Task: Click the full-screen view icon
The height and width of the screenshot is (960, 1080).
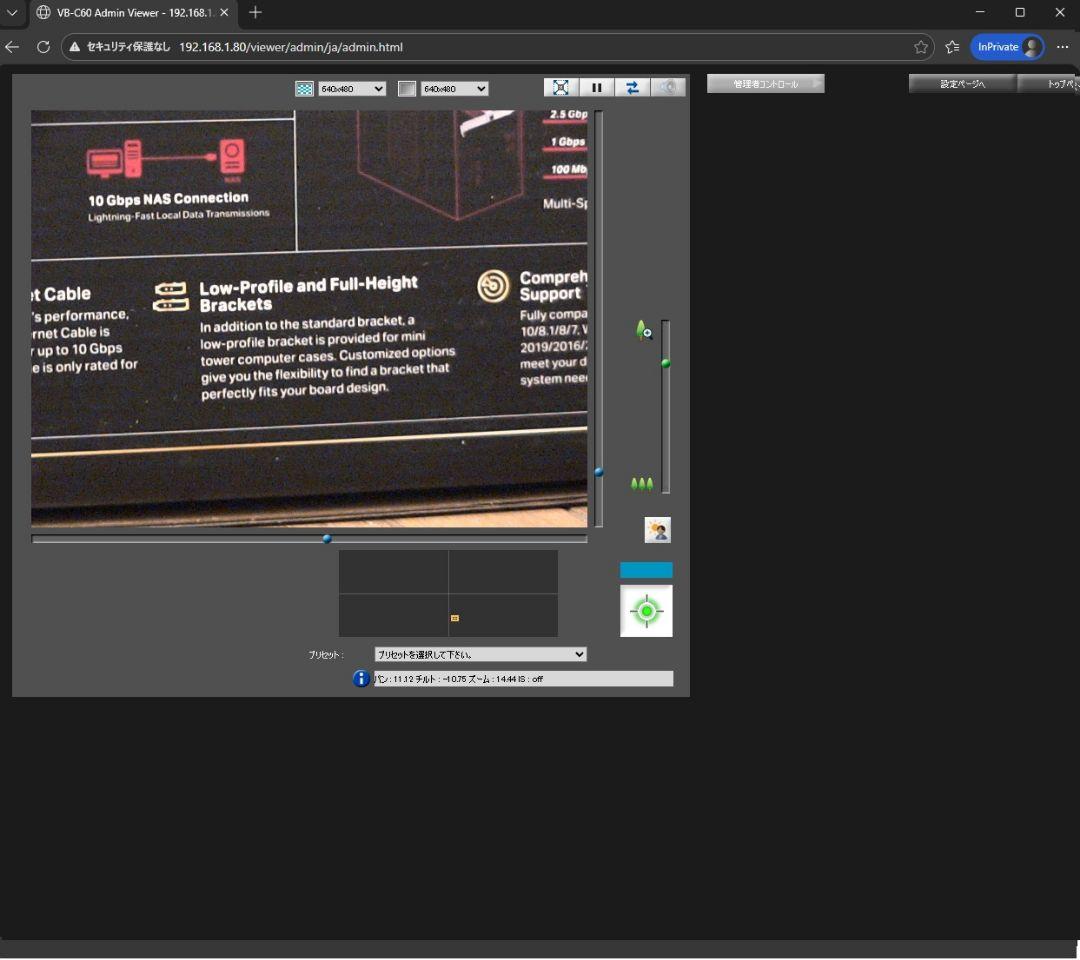Action: click(561, 88)
